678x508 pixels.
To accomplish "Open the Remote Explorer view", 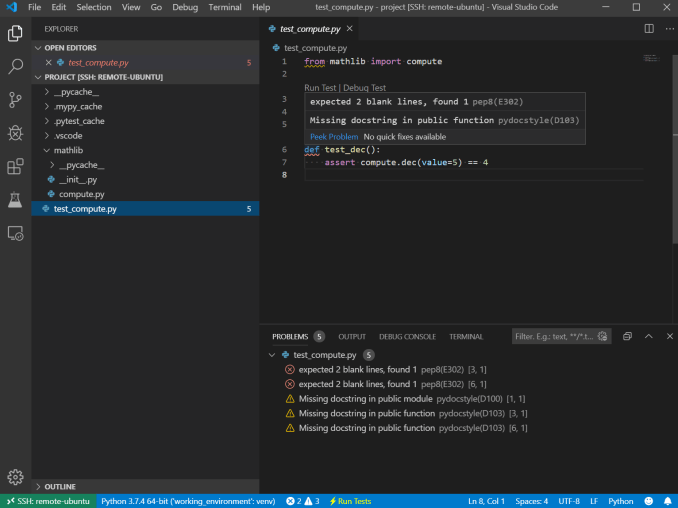I will pyautogui.click(x=15, y=233).
